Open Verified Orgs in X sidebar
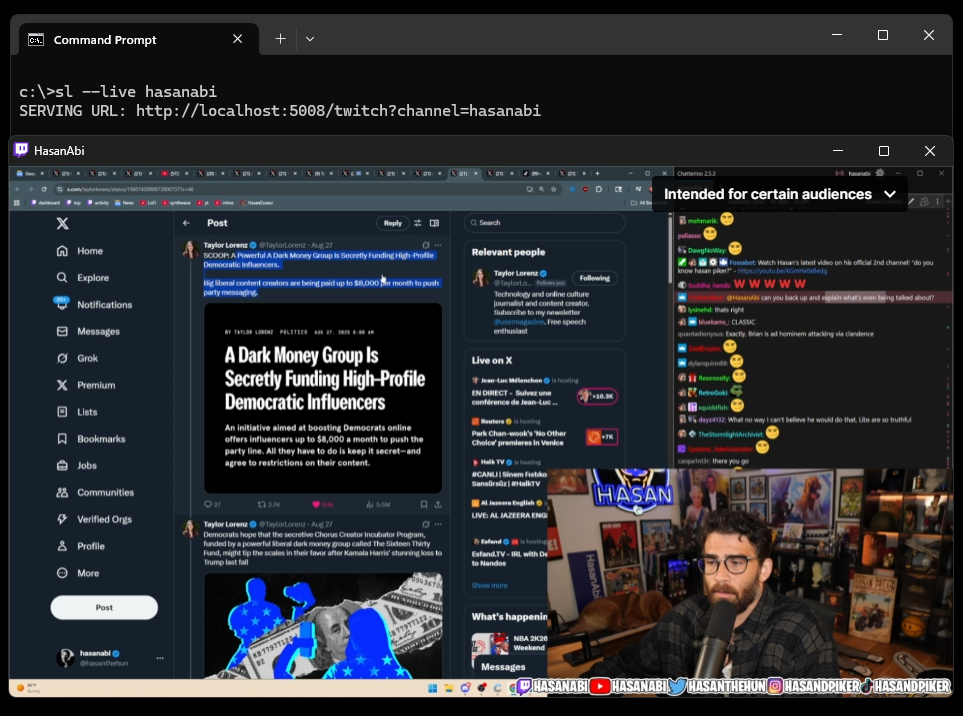Viewport: 963px width, 716px height. 94,519
